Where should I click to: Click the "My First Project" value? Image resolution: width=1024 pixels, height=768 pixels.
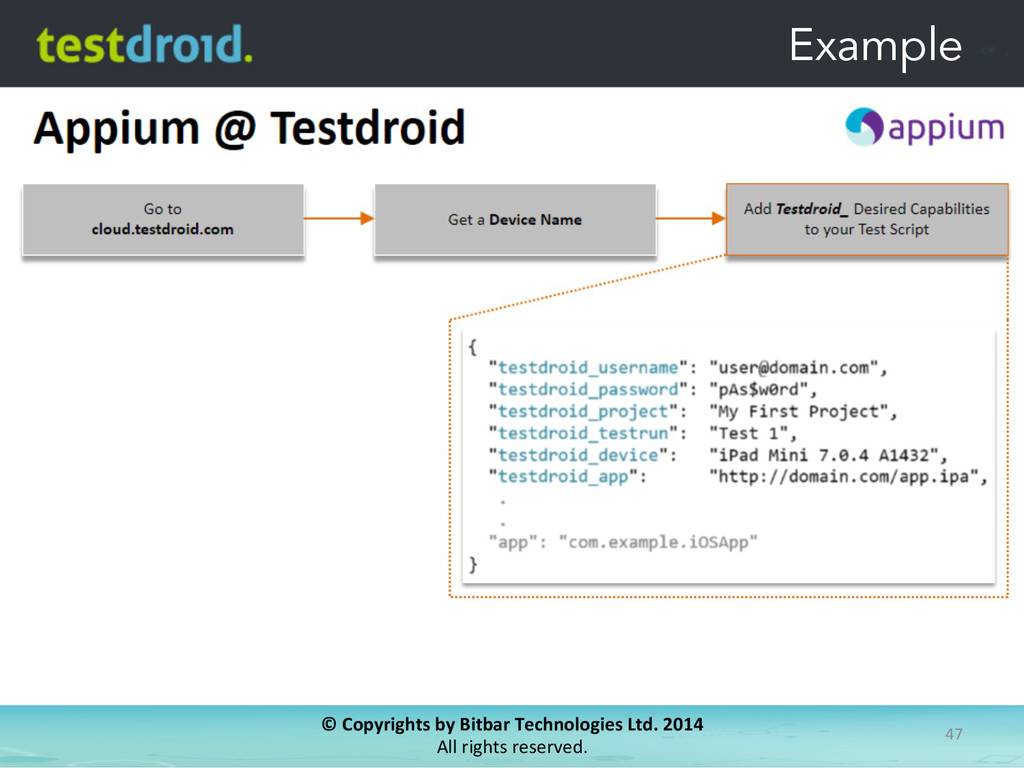799,411
